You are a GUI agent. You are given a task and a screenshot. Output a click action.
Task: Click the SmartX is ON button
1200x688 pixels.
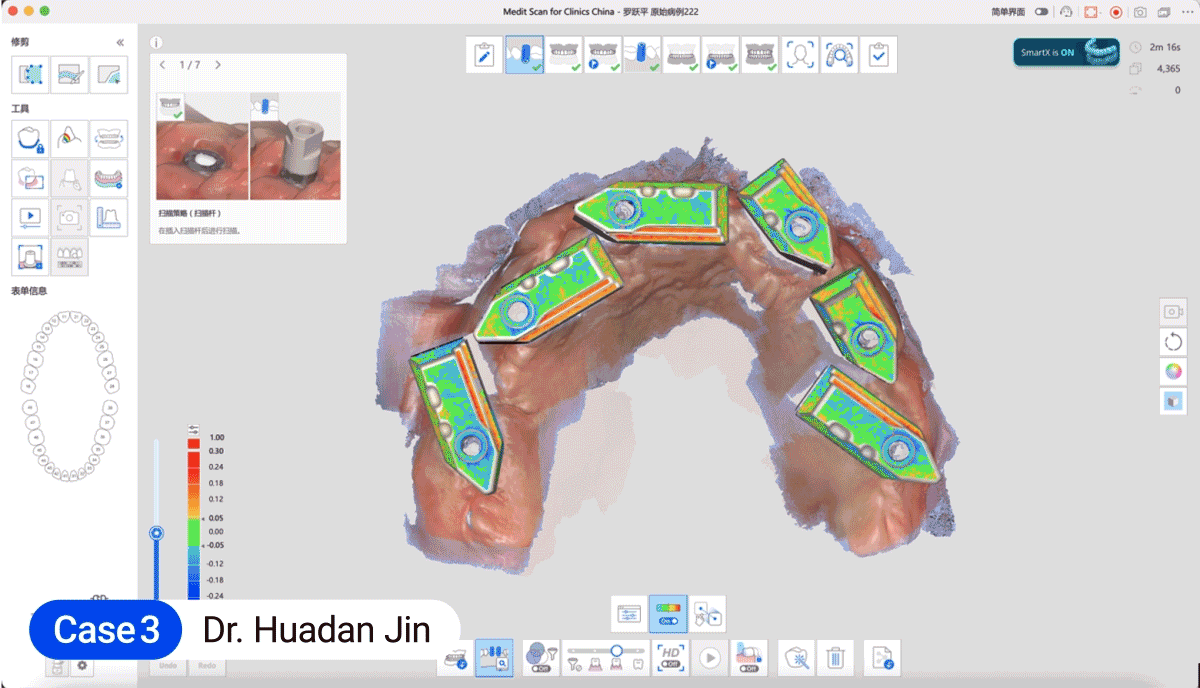point(1064,52)
